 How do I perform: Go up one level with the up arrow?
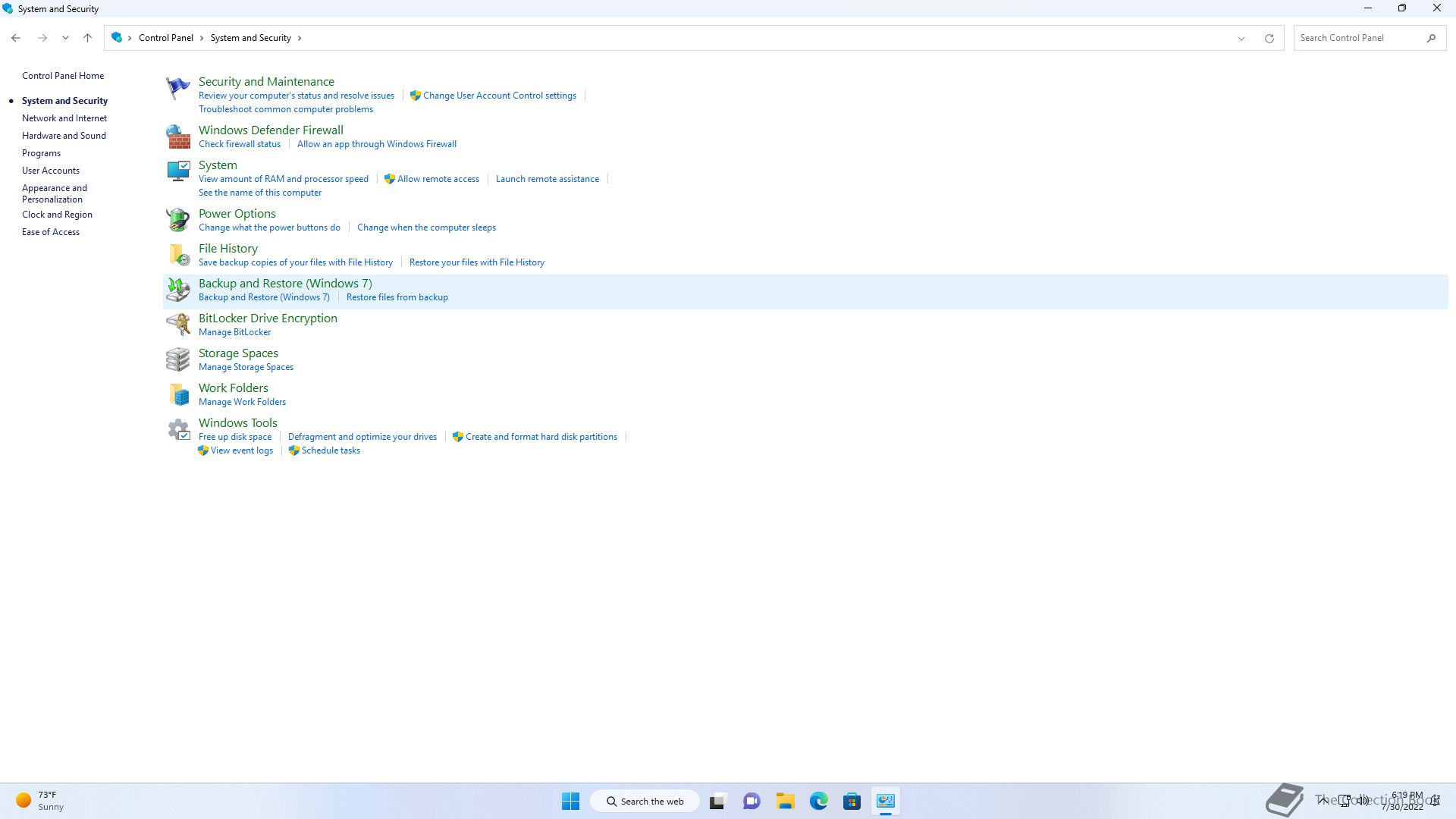pos(87,38)
